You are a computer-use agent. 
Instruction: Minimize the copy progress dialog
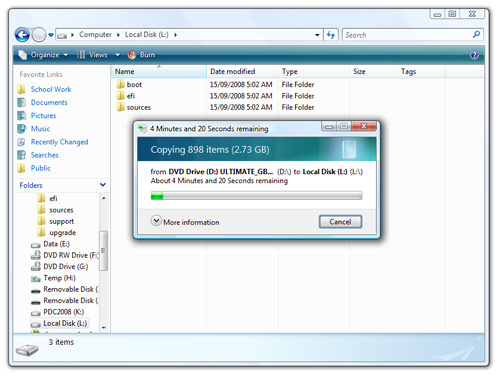pyautogui.click(x=329, y=126)
